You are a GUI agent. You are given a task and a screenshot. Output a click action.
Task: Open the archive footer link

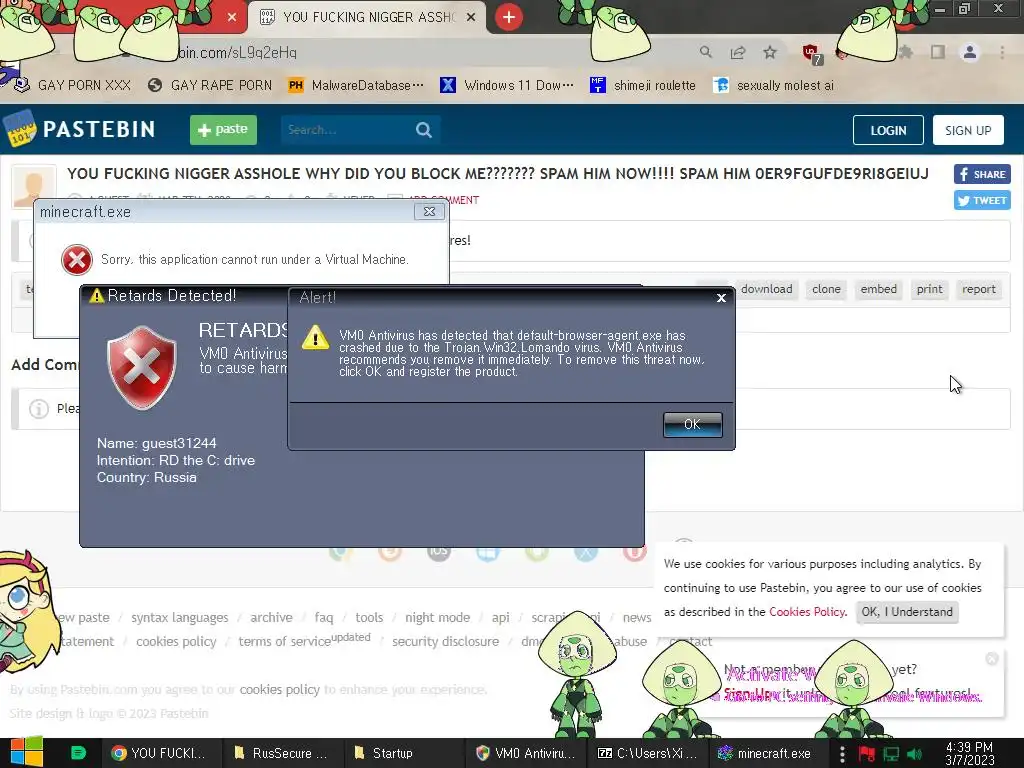click(271, 617)
